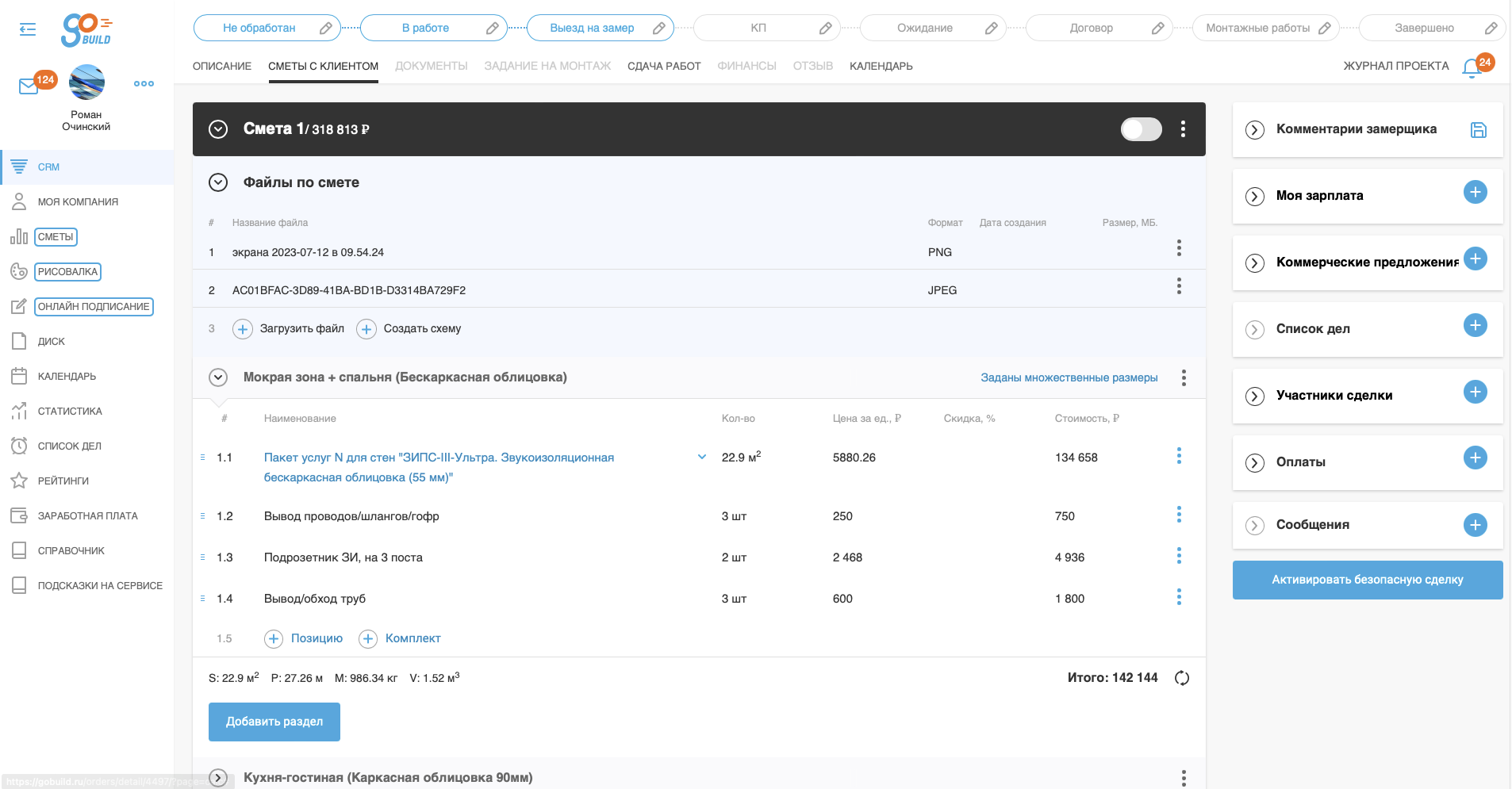
Task: Add a new Коммерческие предложения item
Action: click(1476, 259)
